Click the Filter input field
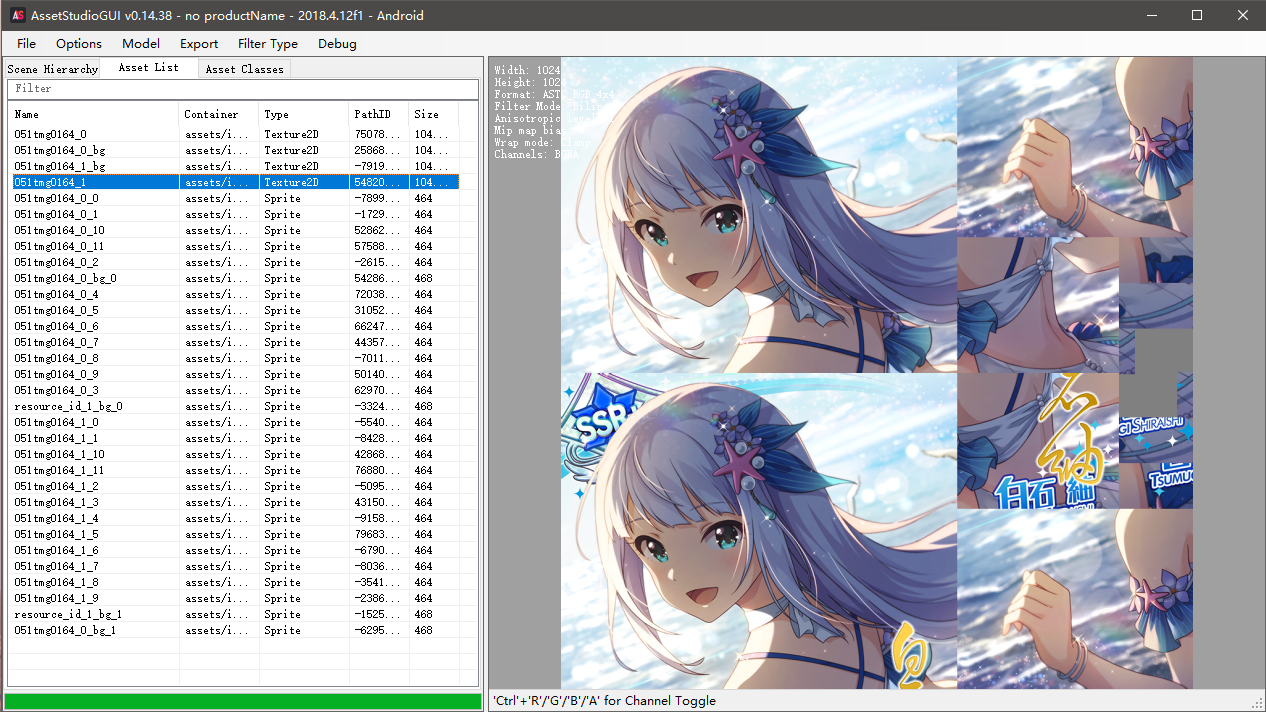This screenshot has width=1266, height=712. [242, 89]
